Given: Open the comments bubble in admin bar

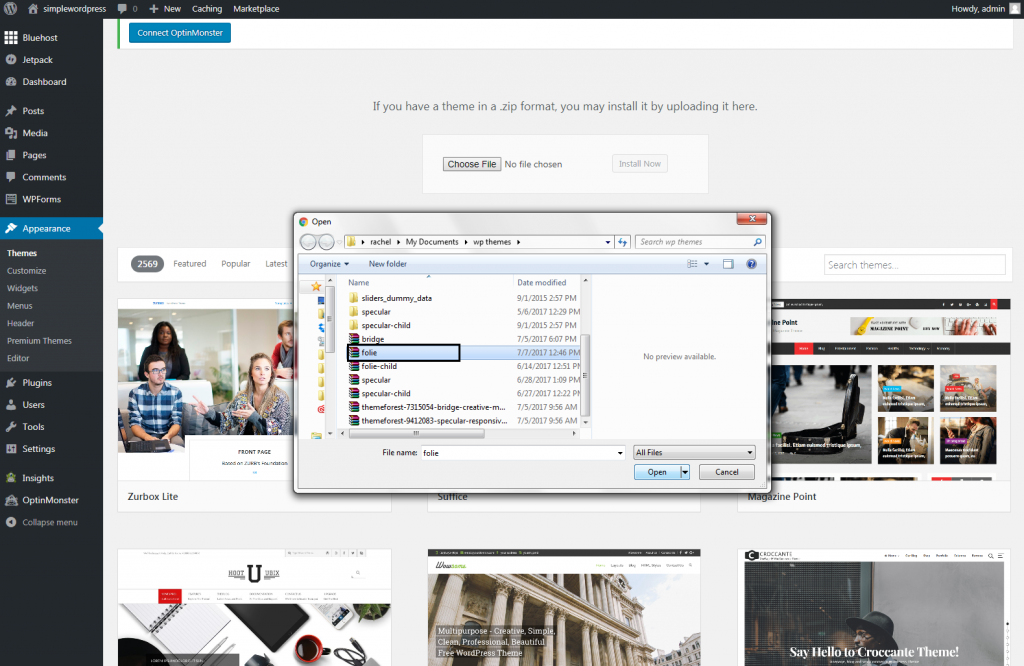Looking at the screenshot, I should (122, 8).
